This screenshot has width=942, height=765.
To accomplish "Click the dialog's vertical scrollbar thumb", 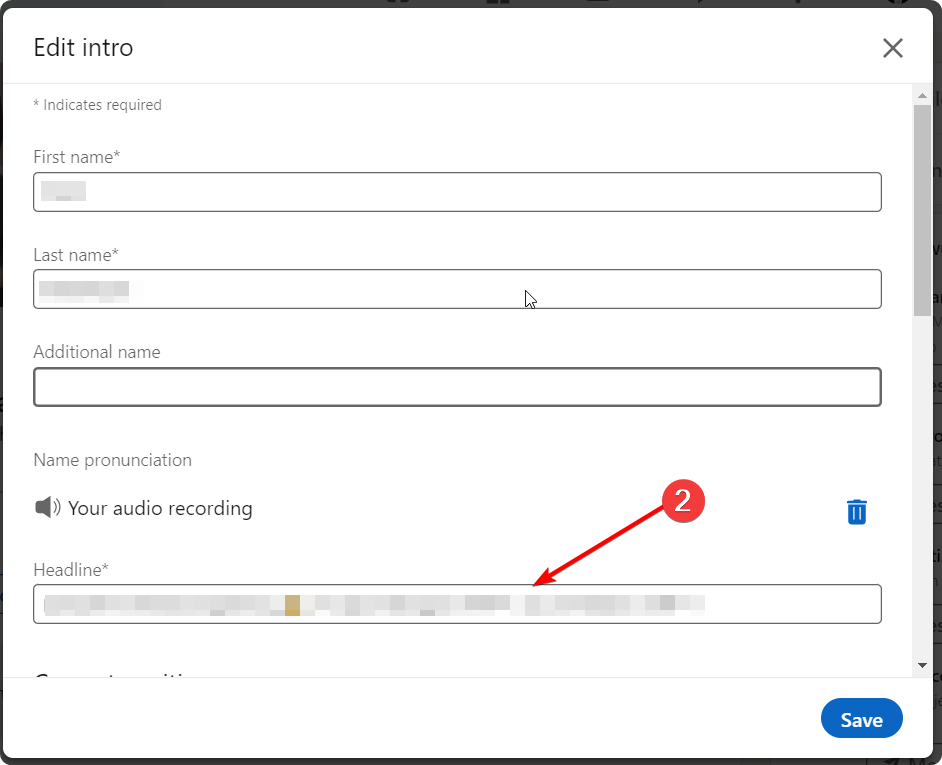I will 923,210.
